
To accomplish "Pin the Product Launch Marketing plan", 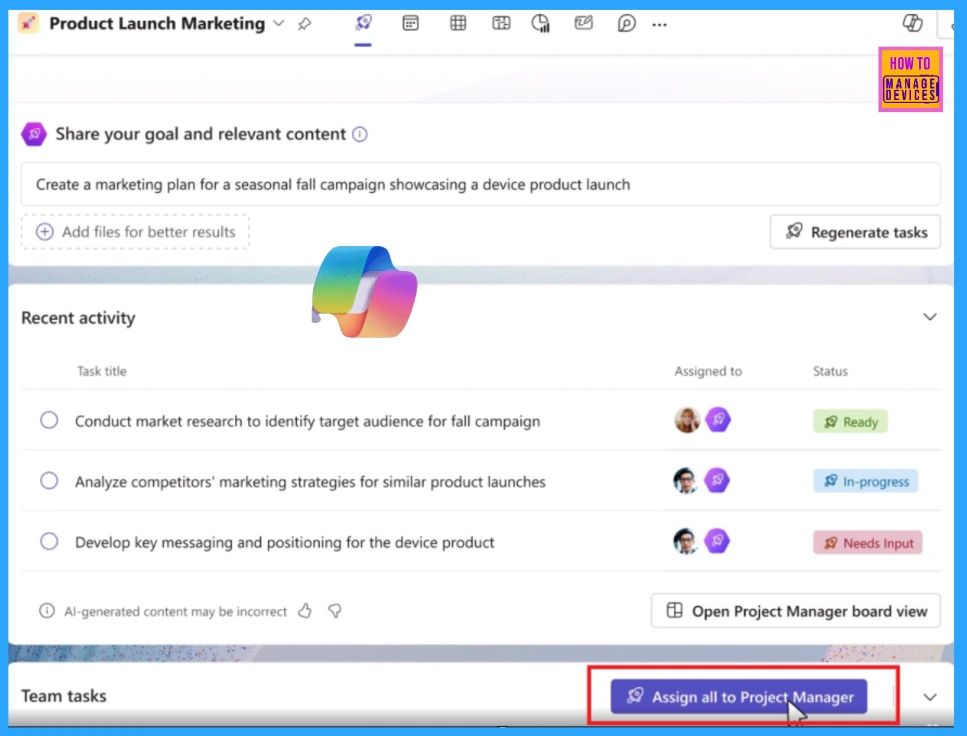I will coord(305,24).
